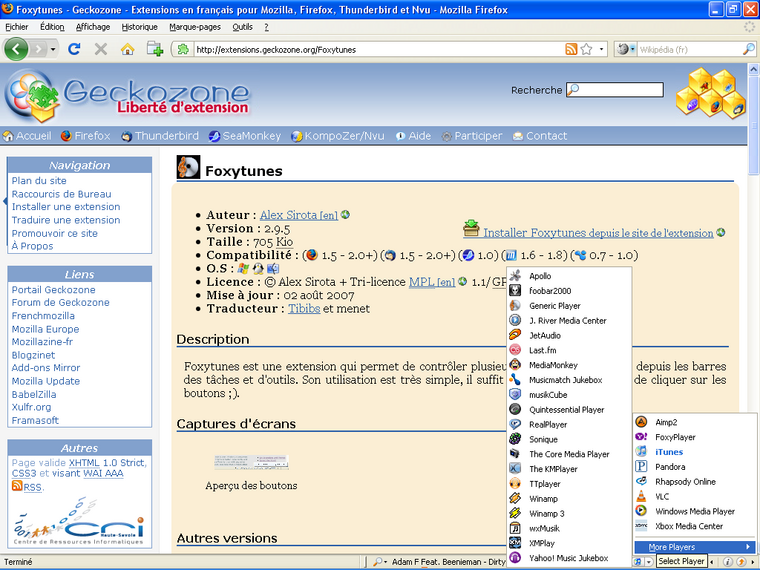760x570 pixels.
Task: Click the FoxyTunes info icon in the status bar
Action: click(728, 562)
